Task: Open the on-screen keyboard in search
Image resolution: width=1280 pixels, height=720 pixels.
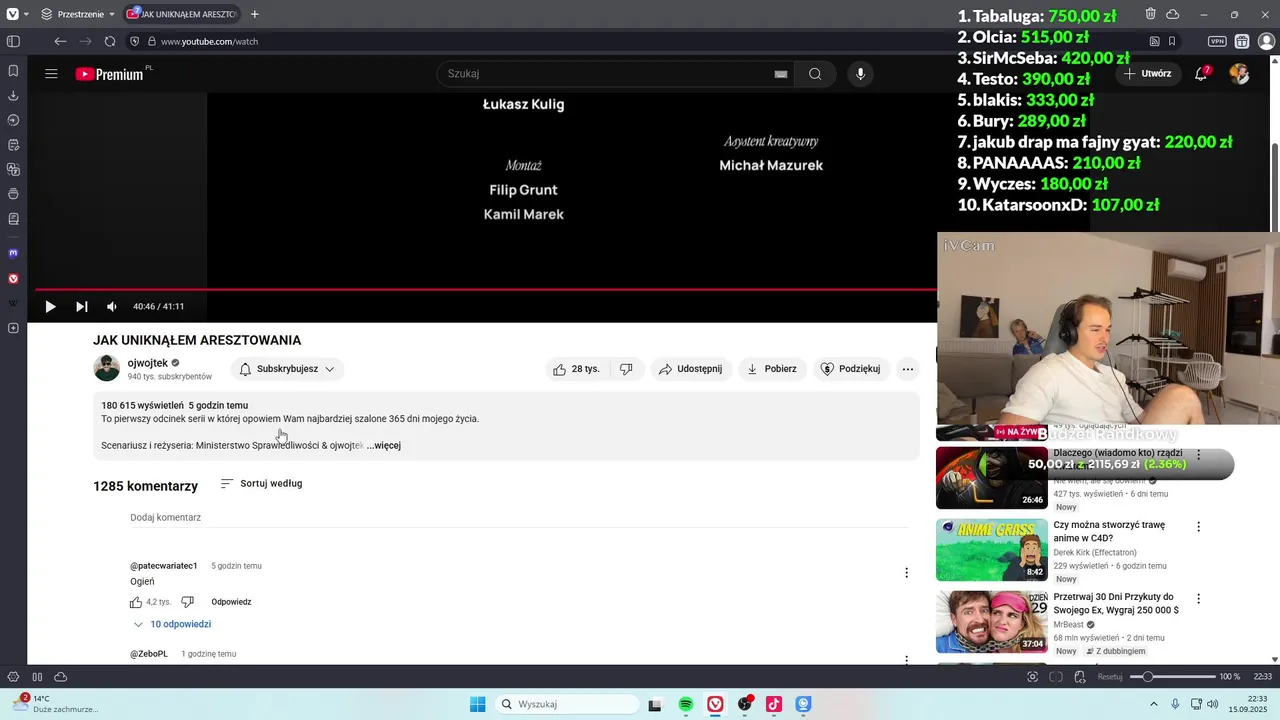Action: [781, 74]
